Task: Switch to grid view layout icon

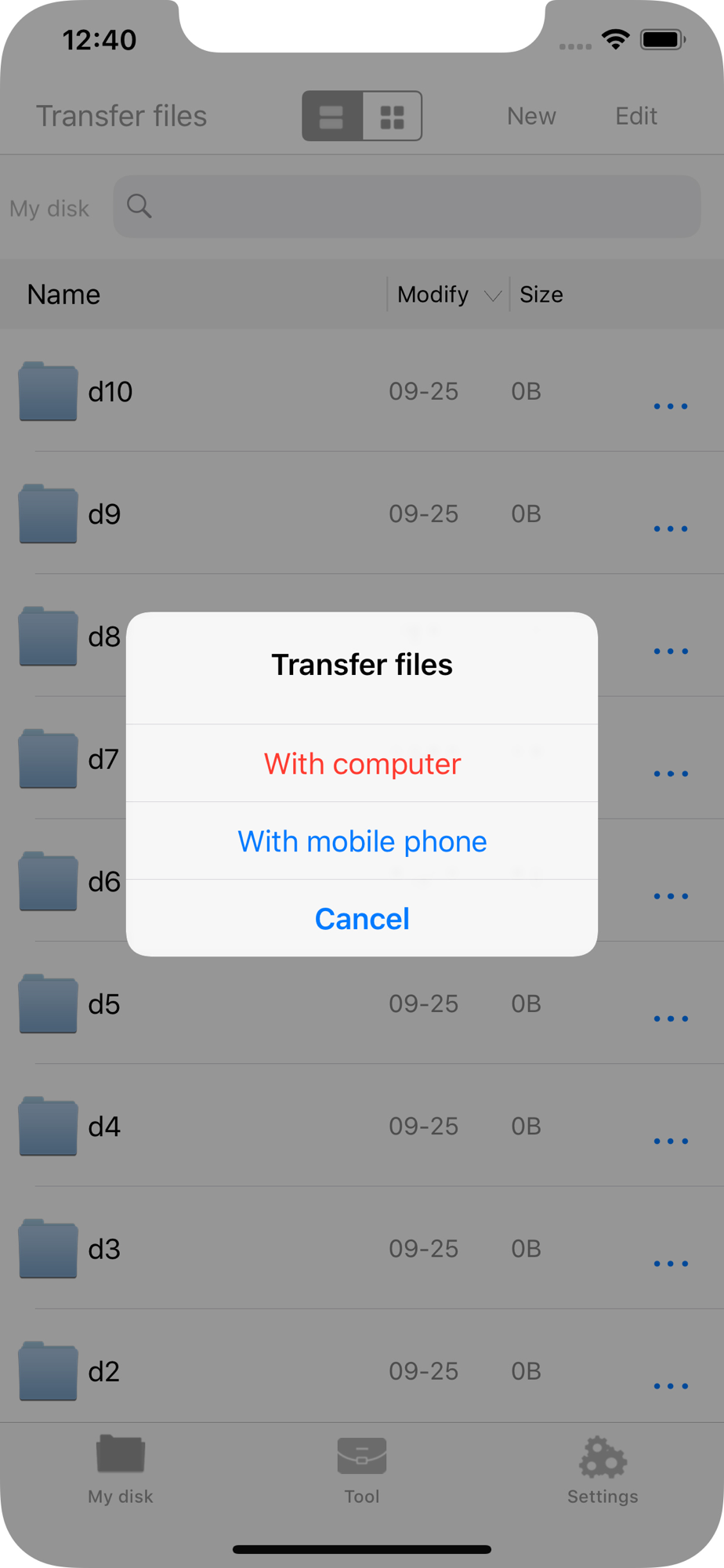Action: [392, 116]
